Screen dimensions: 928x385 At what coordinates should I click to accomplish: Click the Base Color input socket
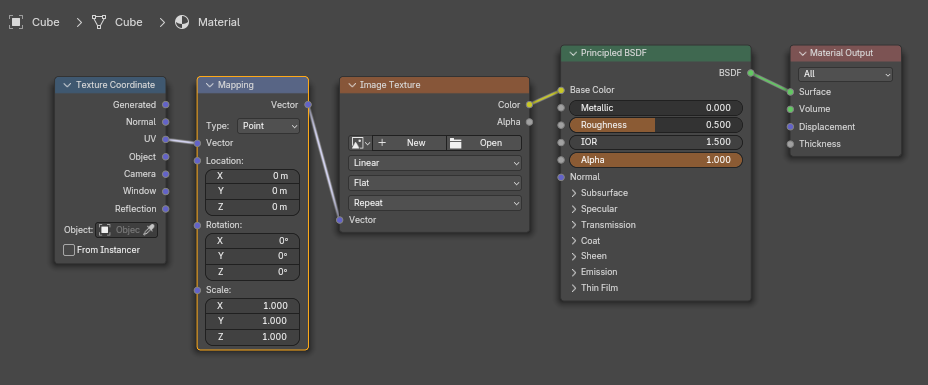(x=561, y=90)
